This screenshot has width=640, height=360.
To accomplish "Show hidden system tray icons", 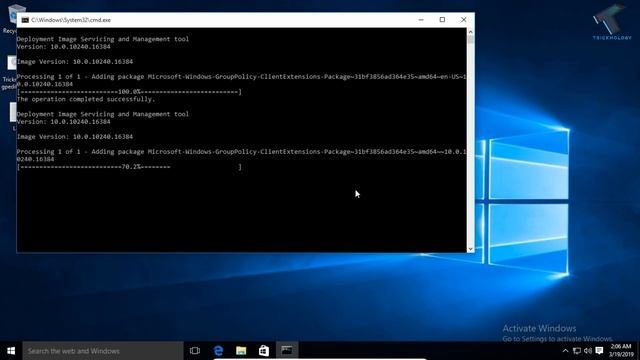I will pyautogui.click(x=565, y=351).
